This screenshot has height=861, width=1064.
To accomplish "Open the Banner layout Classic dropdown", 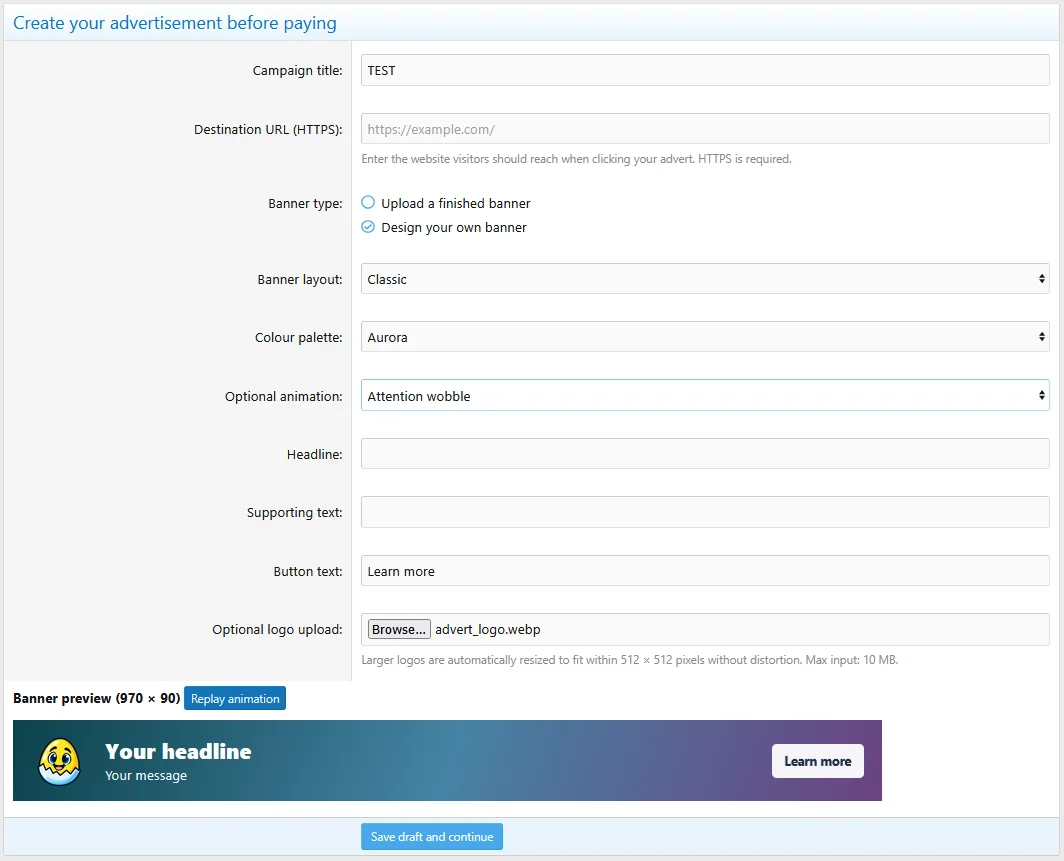I will pyautogui.click(x=705, y=279).
